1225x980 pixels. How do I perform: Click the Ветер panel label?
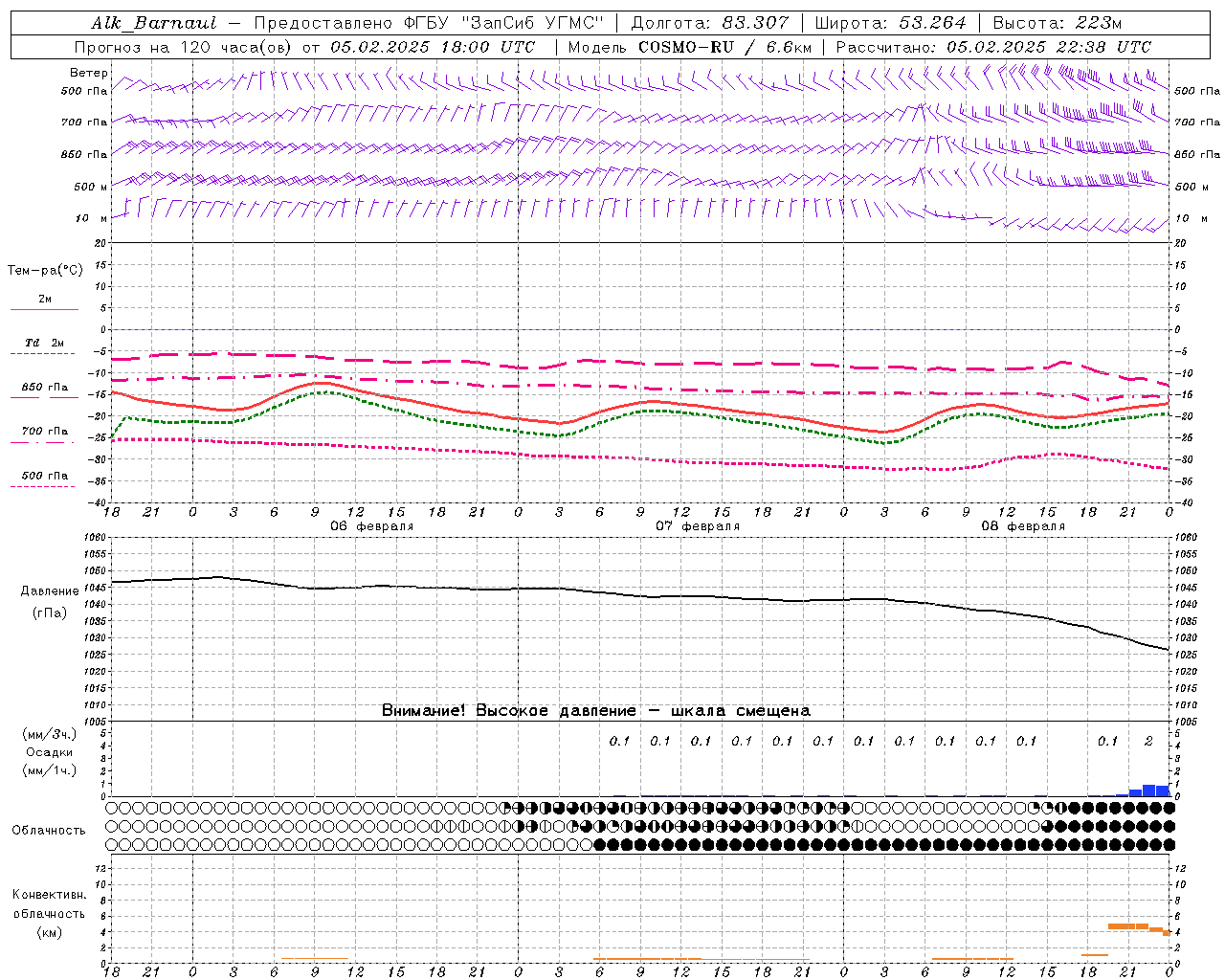[89, 73]
